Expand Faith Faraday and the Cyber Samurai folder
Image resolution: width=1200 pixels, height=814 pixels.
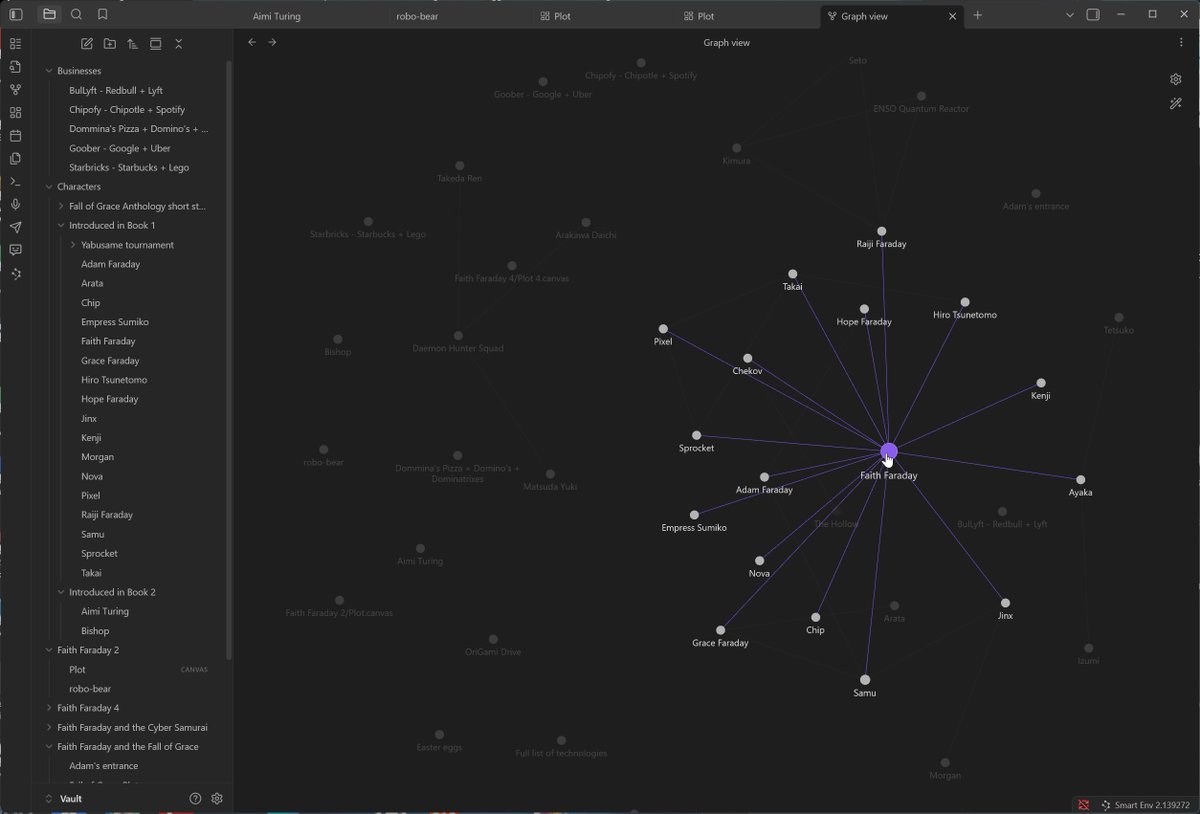click(x=48, y=727)
